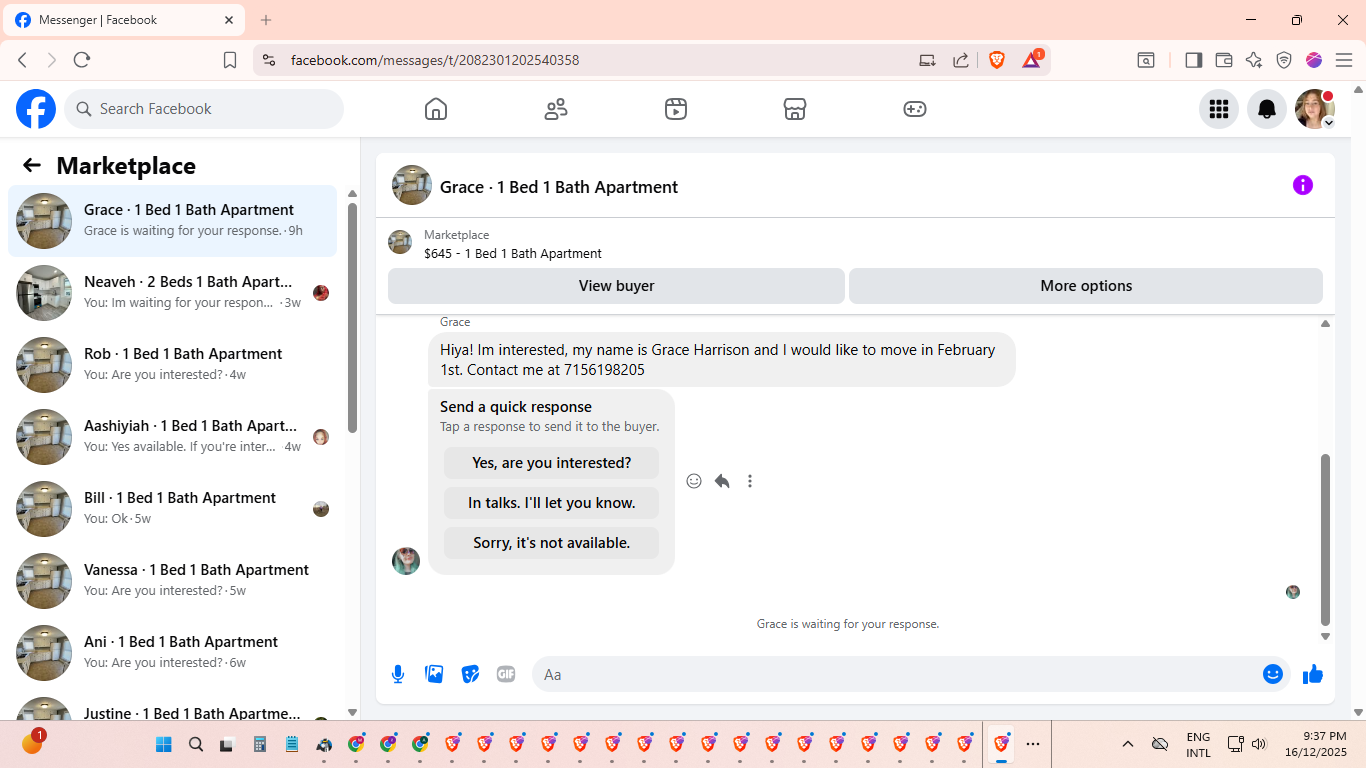1366x768 pixels.
Task: Click the Search Facebook field
Action: [204, 109]
